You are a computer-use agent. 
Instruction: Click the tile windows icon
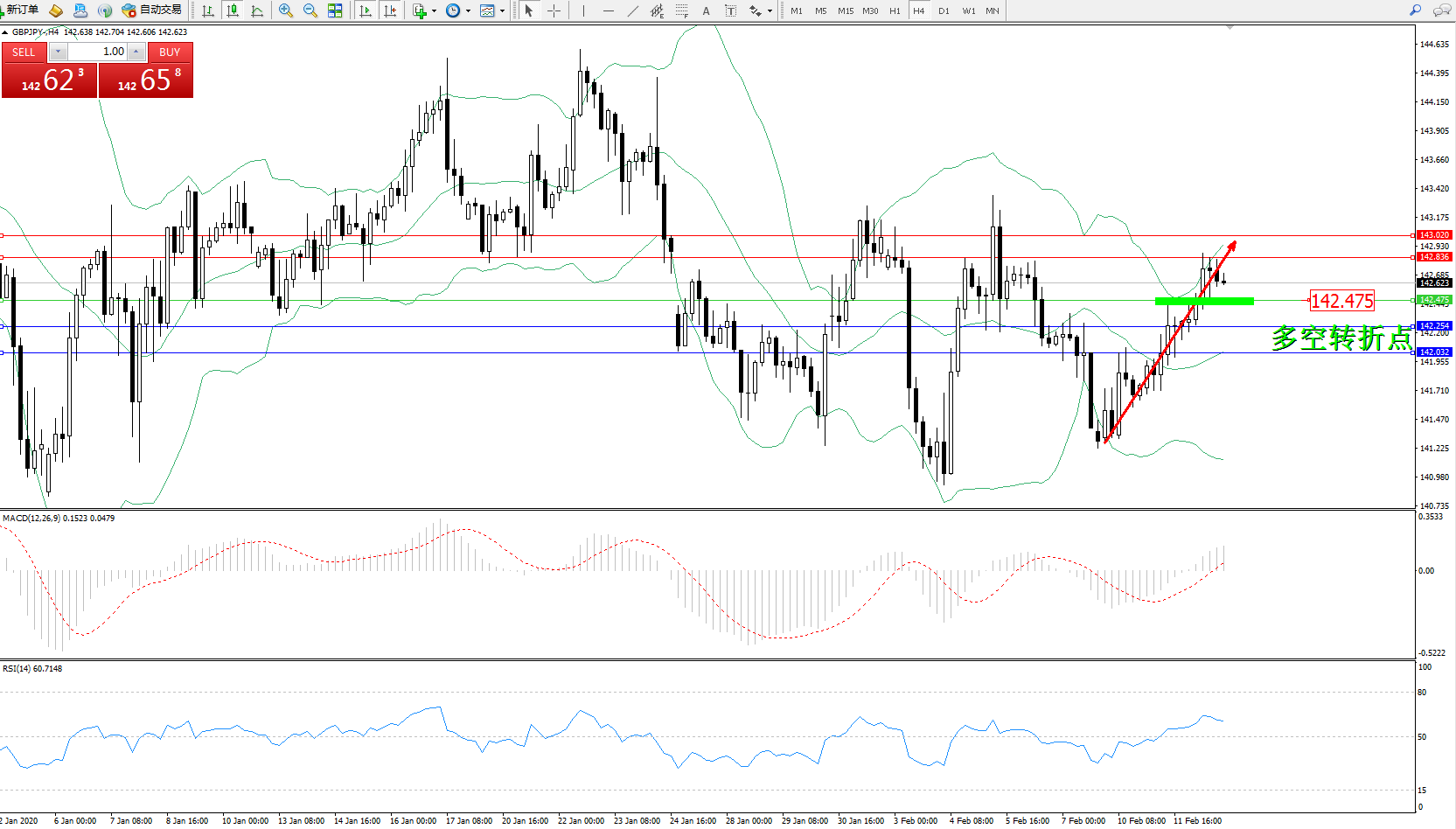pyautogui.click(x=335, y=10)
